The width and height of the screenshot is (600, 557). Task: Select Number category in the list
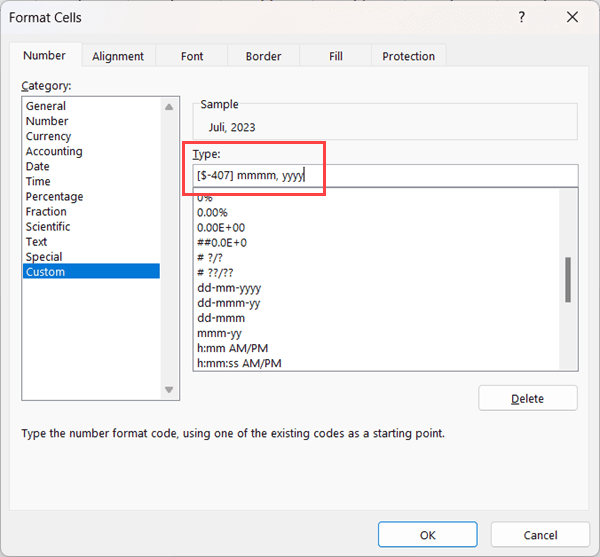pyautogui.click(x=91, y=121)
